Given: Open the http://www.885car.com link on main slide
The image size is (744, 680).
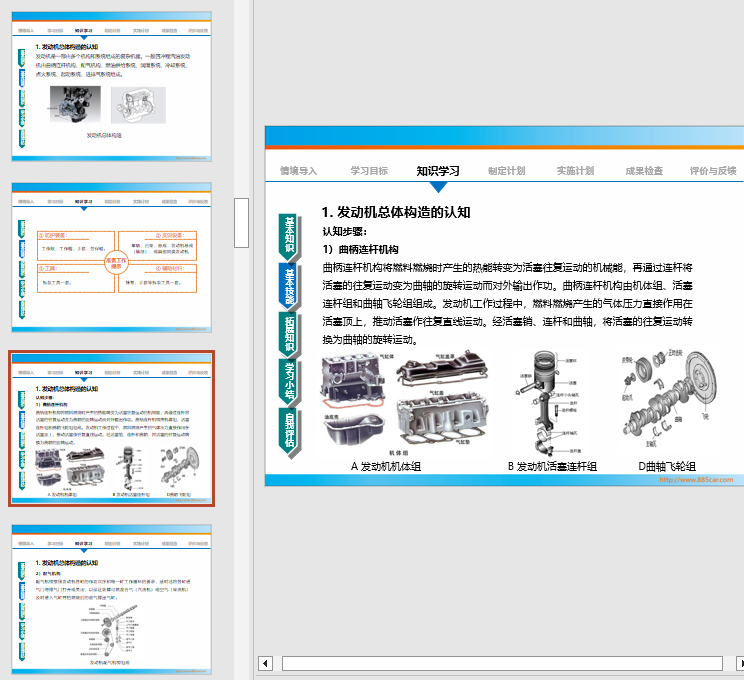Looking at the screenshot, I should pyautogui.click(x=696, y=480).
